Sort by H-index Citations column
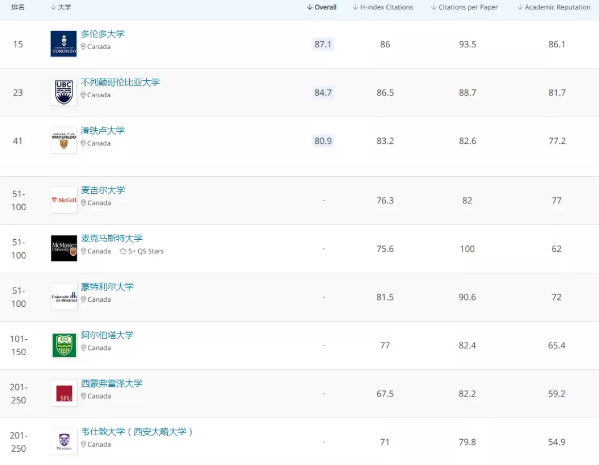This screenshot has height=465, width=599. 382,7
